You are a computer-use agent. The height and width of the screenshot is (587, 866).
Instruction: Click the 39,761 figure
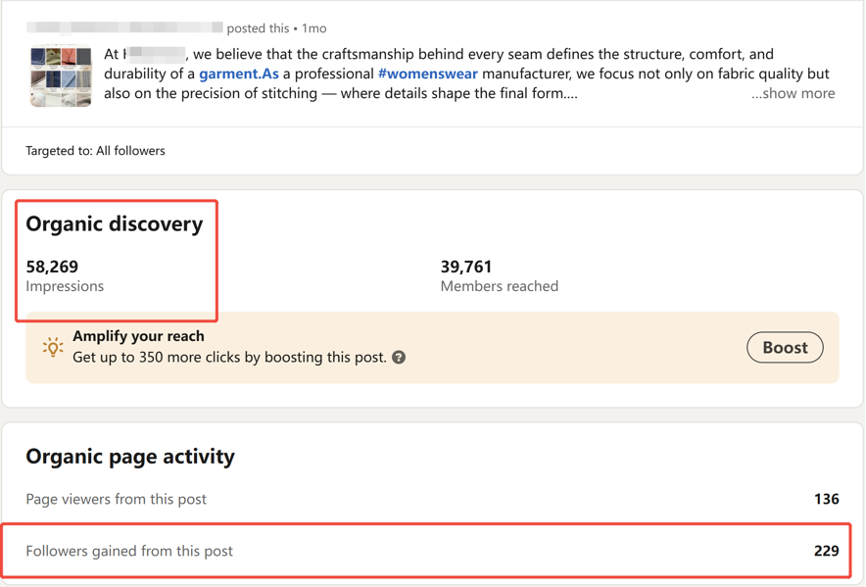coord(466,267)
